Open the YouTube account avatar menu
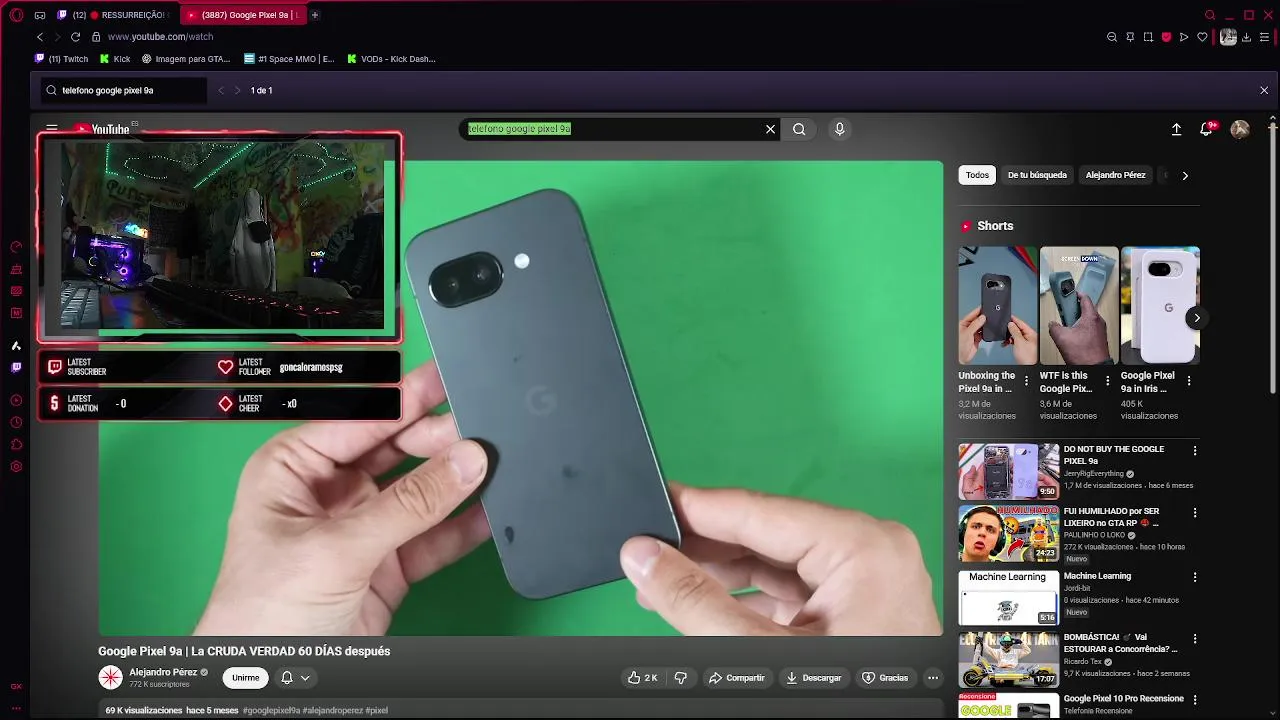 pos(1240,129)
